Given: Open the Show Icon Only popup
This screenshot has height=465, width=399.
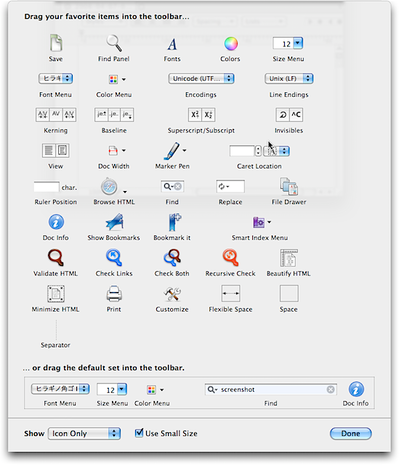Looking at the screenshot, I should (x=84, y=433).
